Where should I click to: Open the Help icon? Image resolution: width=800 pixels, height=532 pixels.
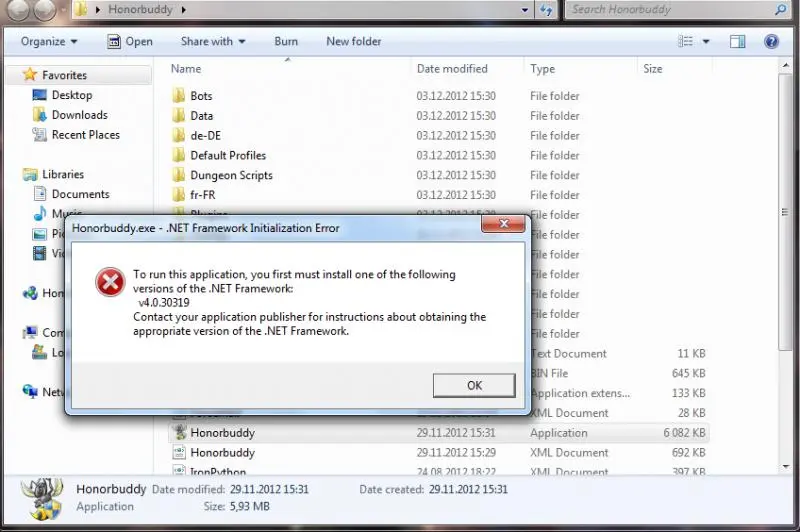pos(771,41)
